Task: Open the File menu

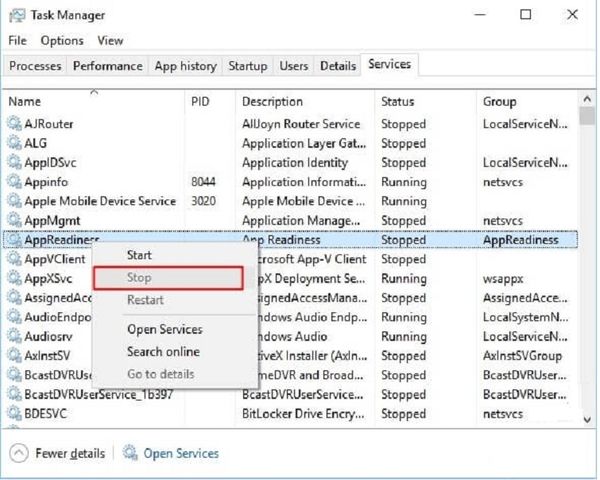Action: point(17,40)
